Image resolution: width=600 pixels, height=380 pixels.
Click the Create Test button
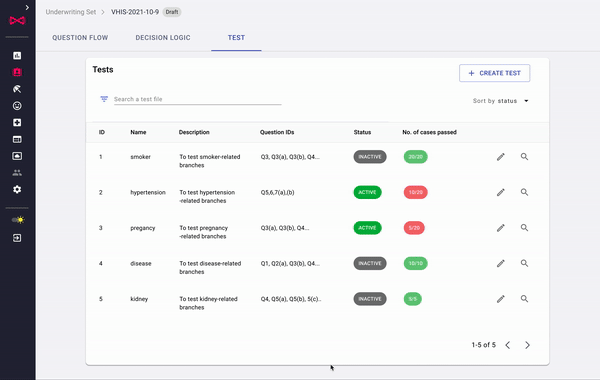(494, 73)
